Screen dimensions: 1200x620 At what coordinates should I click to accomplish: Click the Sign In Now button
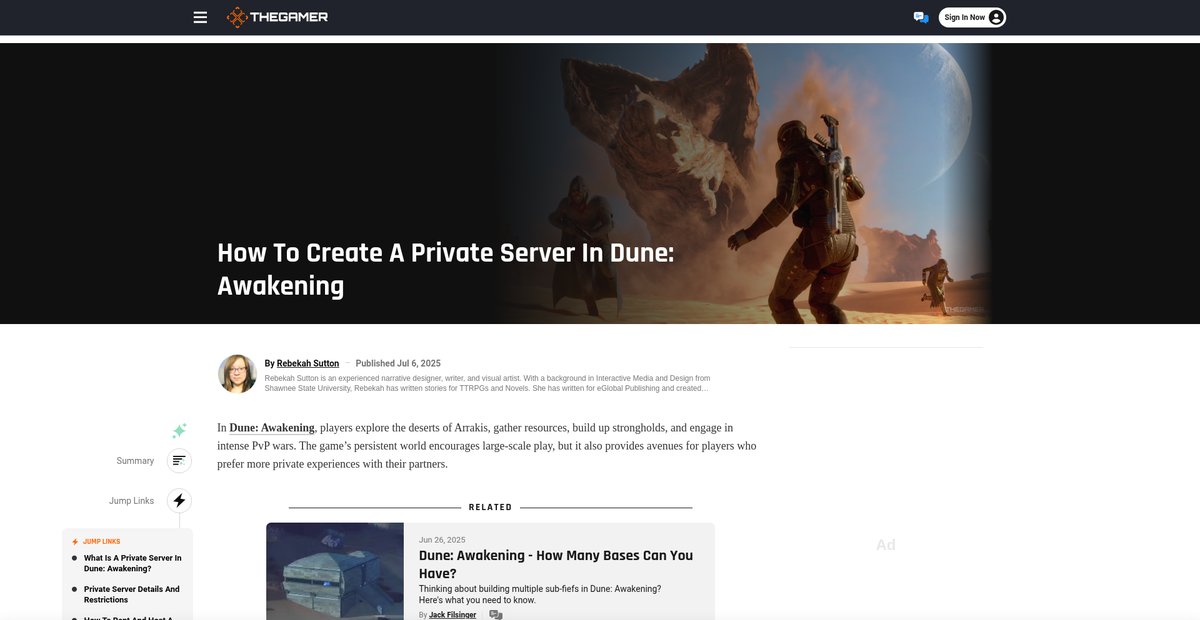(972, 17)
